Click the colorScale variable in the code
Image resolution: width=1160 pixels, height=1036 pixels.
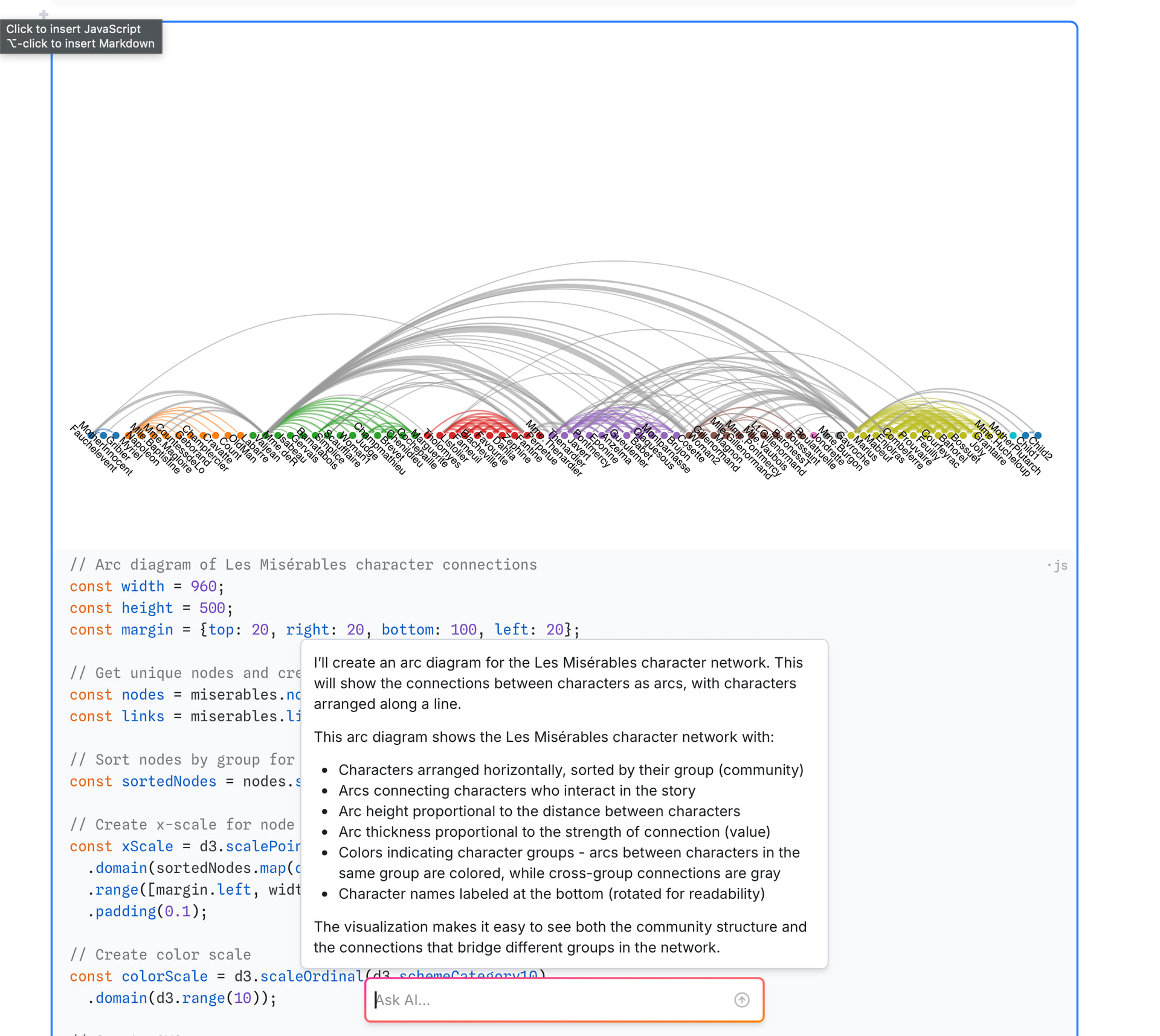click(x=164, y=976)
